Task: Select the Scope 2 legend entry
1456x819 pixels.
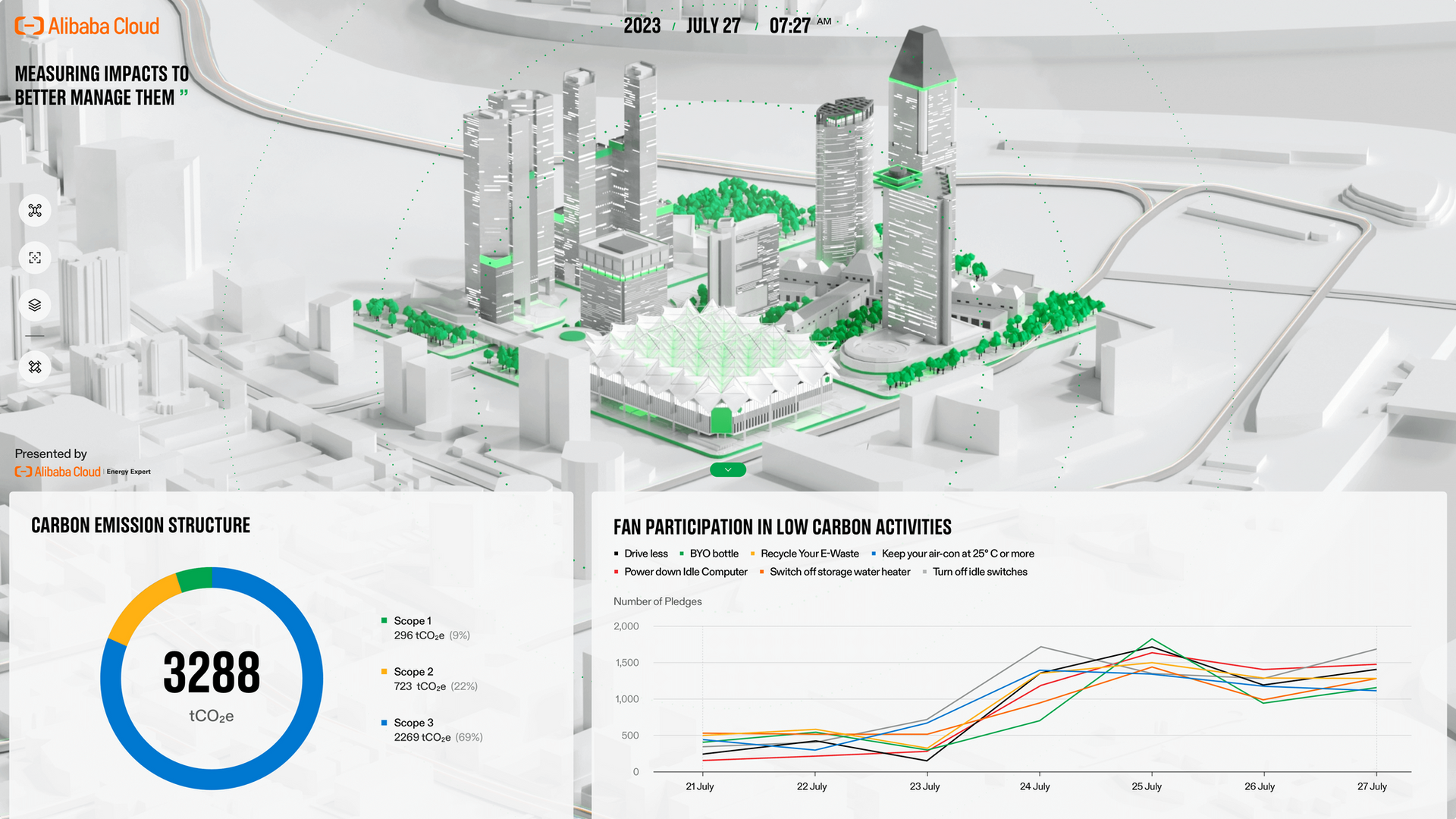Action: point(413,672)
